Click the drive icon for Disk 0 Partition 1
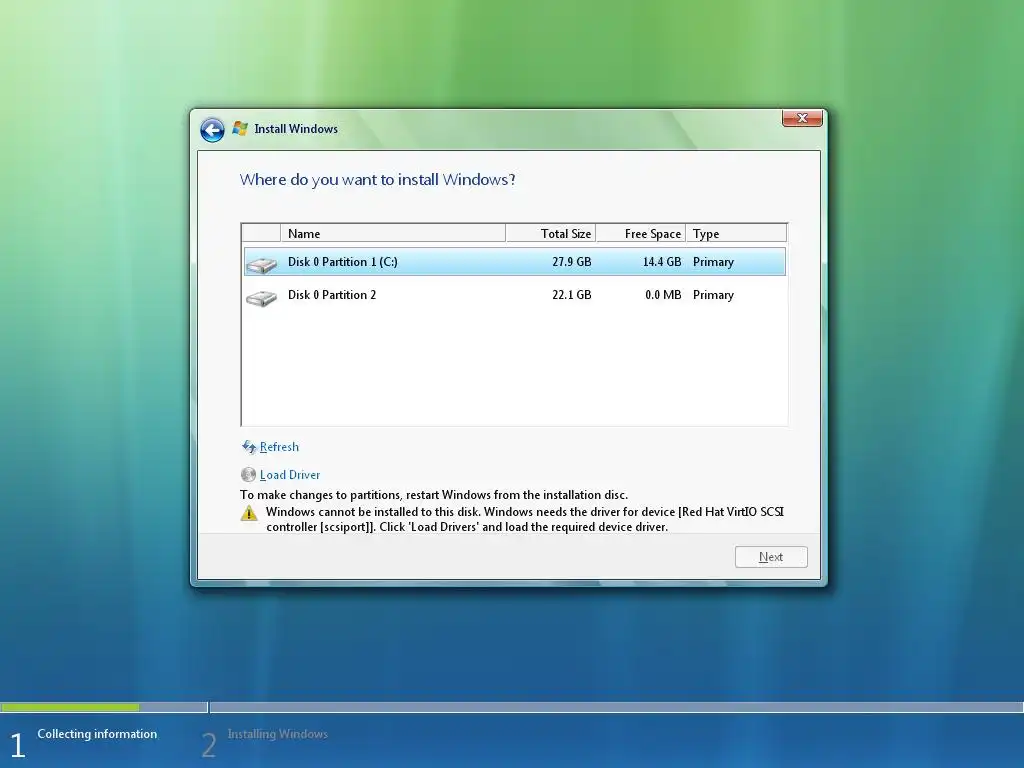Image resolution: width=1024 pixels, height=768 pixels. (261, 264)
